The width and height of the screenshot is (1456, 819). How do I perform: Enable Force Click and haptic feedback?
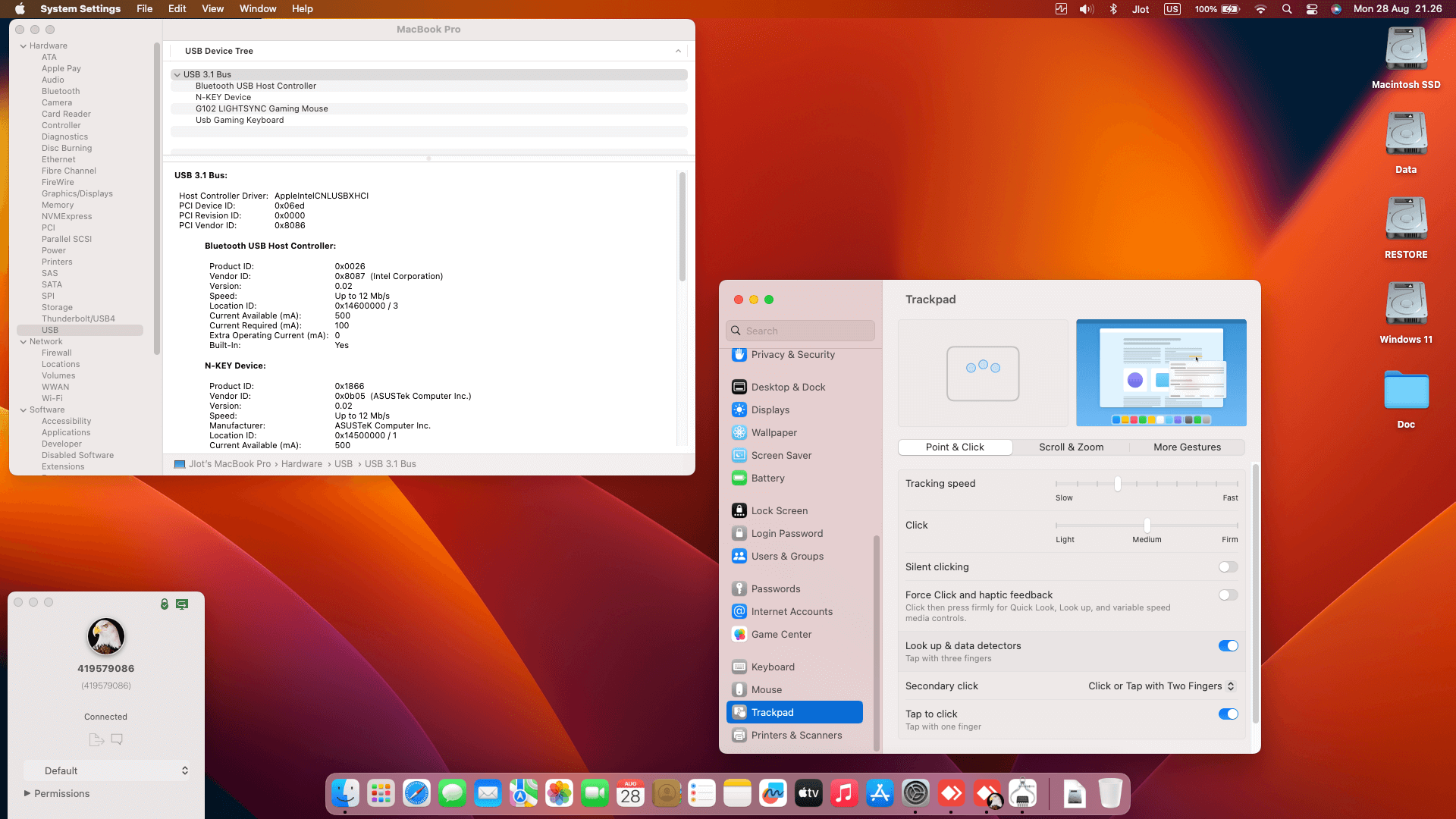(x=1228, y=595)
